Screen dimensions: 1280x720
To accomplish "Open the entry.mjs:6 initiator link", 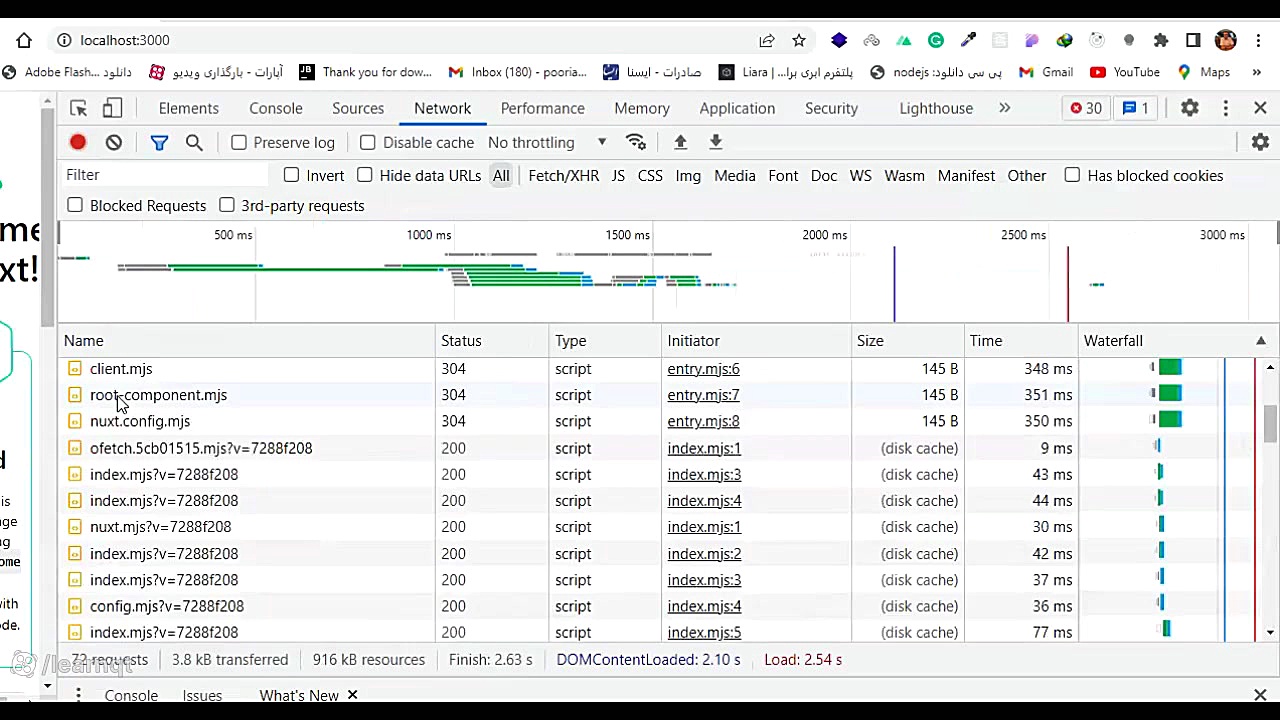I will pos(703,369).
